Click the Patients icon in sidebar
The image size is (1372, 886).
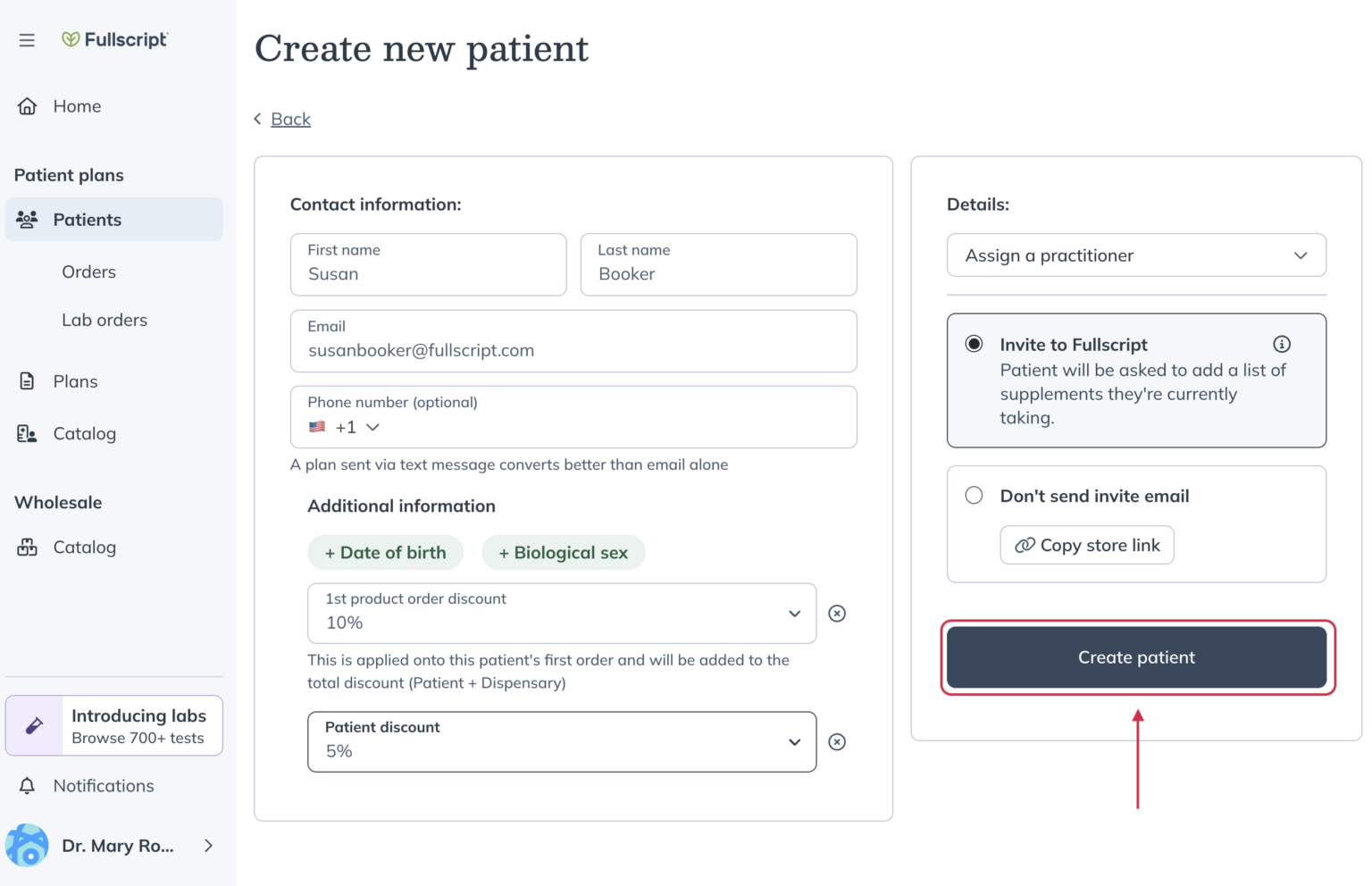(27, 219)
